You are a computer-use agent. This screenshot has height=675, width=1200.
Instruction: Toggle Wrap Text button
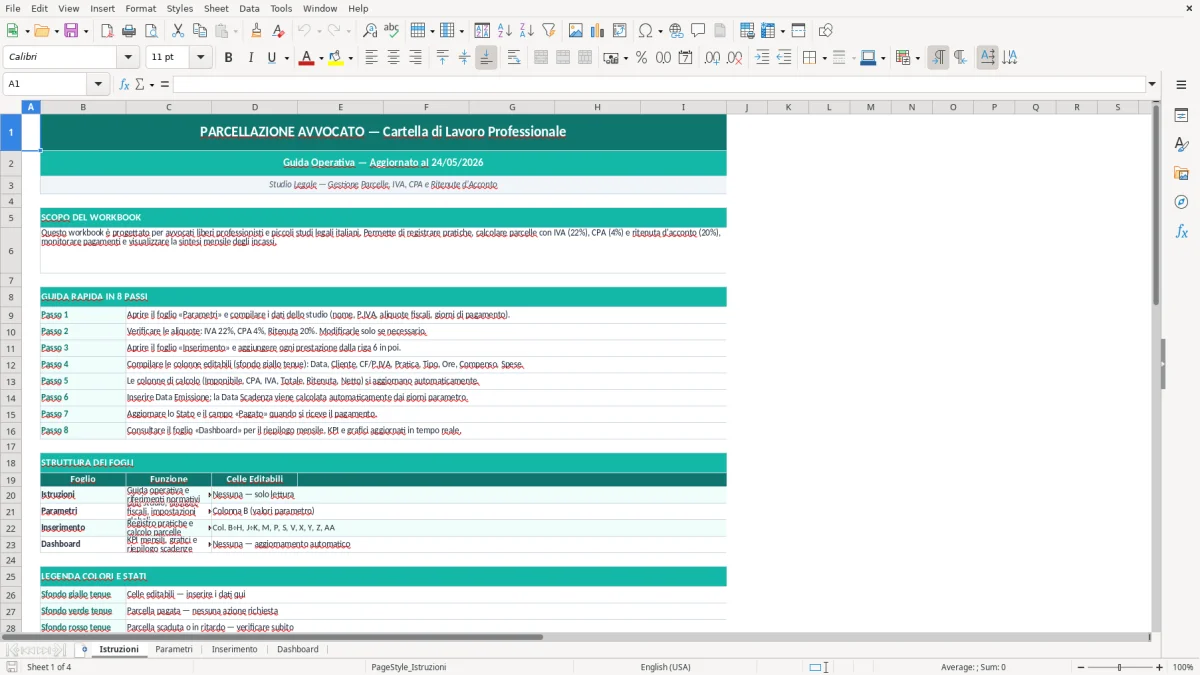[x=514, y=58]
